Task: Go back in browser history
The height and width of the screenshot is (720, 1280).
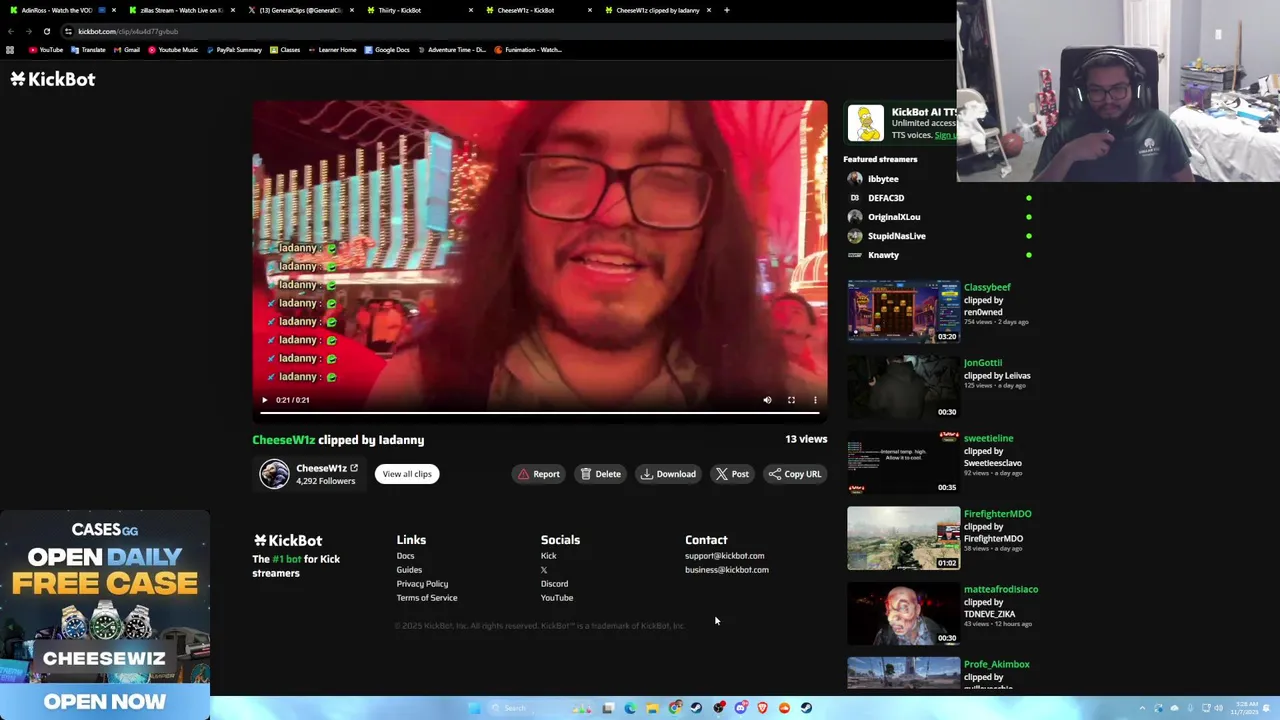Action: pyautogui.click(x=11, y=31)
